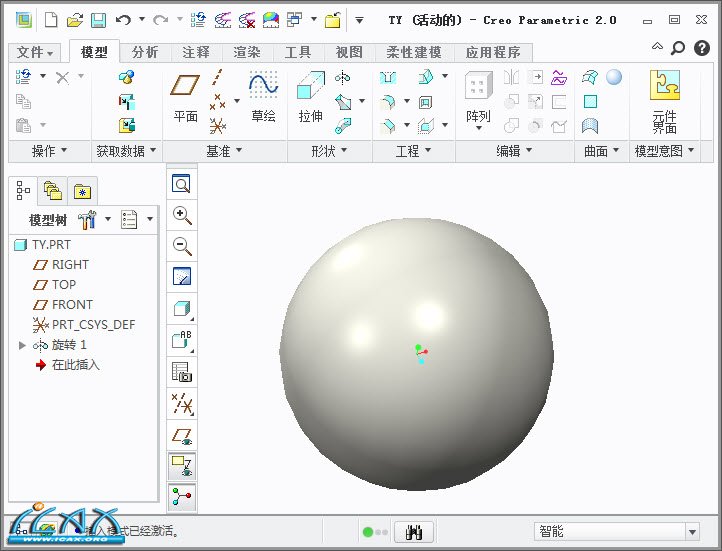Toggle annotation display with eye icon
722x551 pixels.
[x=182, y=465]
